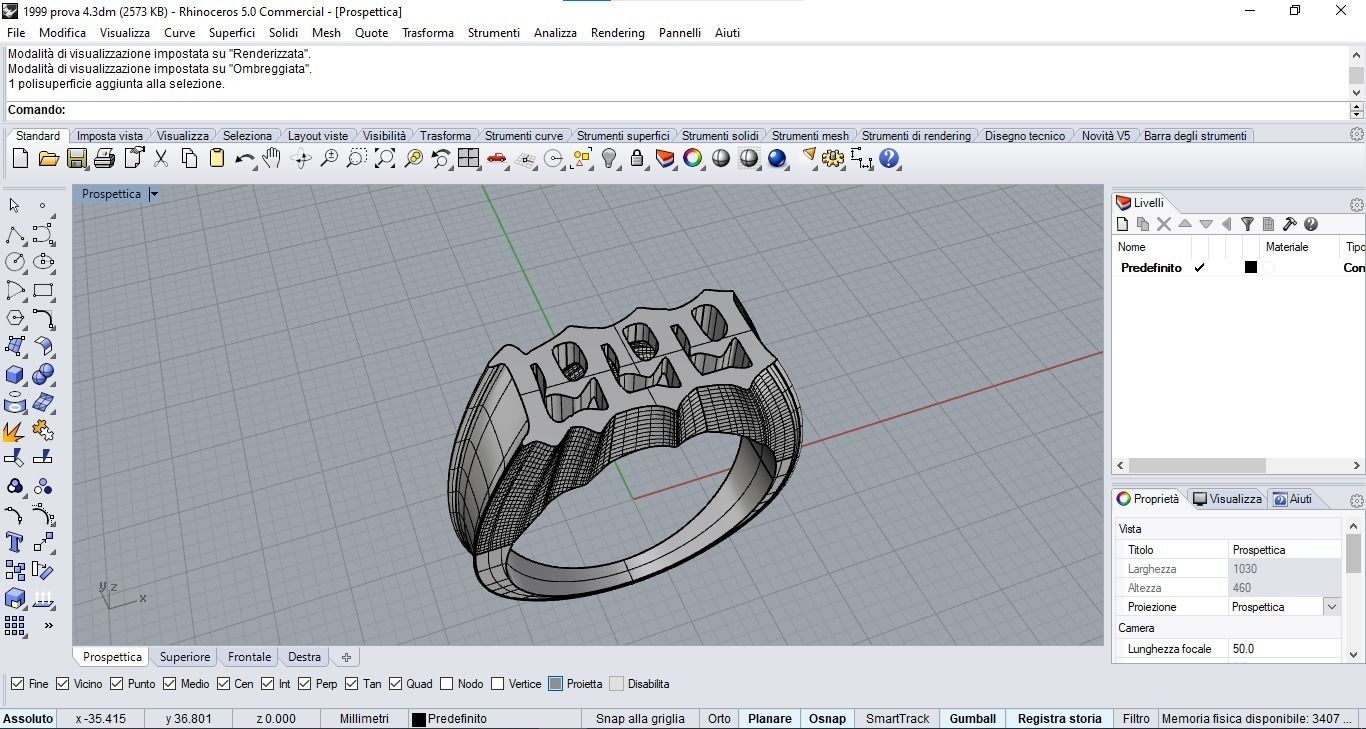Image resolution: width=1366 pixels, height=729 pixels.
Task: Click the new layer icon in Livelli
Action: click(1122, 224)
